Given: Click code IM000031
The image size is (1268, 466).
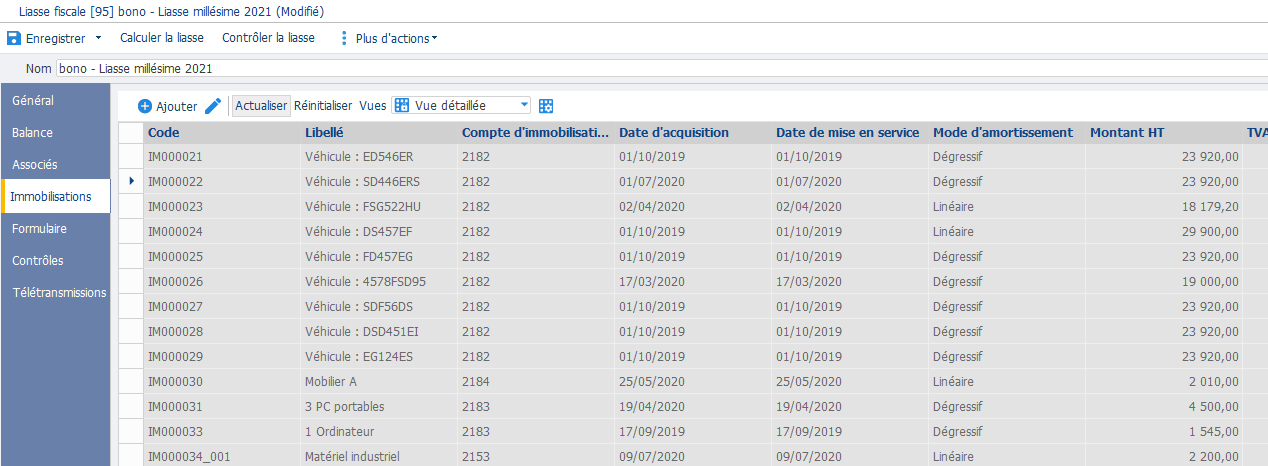Looking at the screenshot, I should [x=175, y=406].
